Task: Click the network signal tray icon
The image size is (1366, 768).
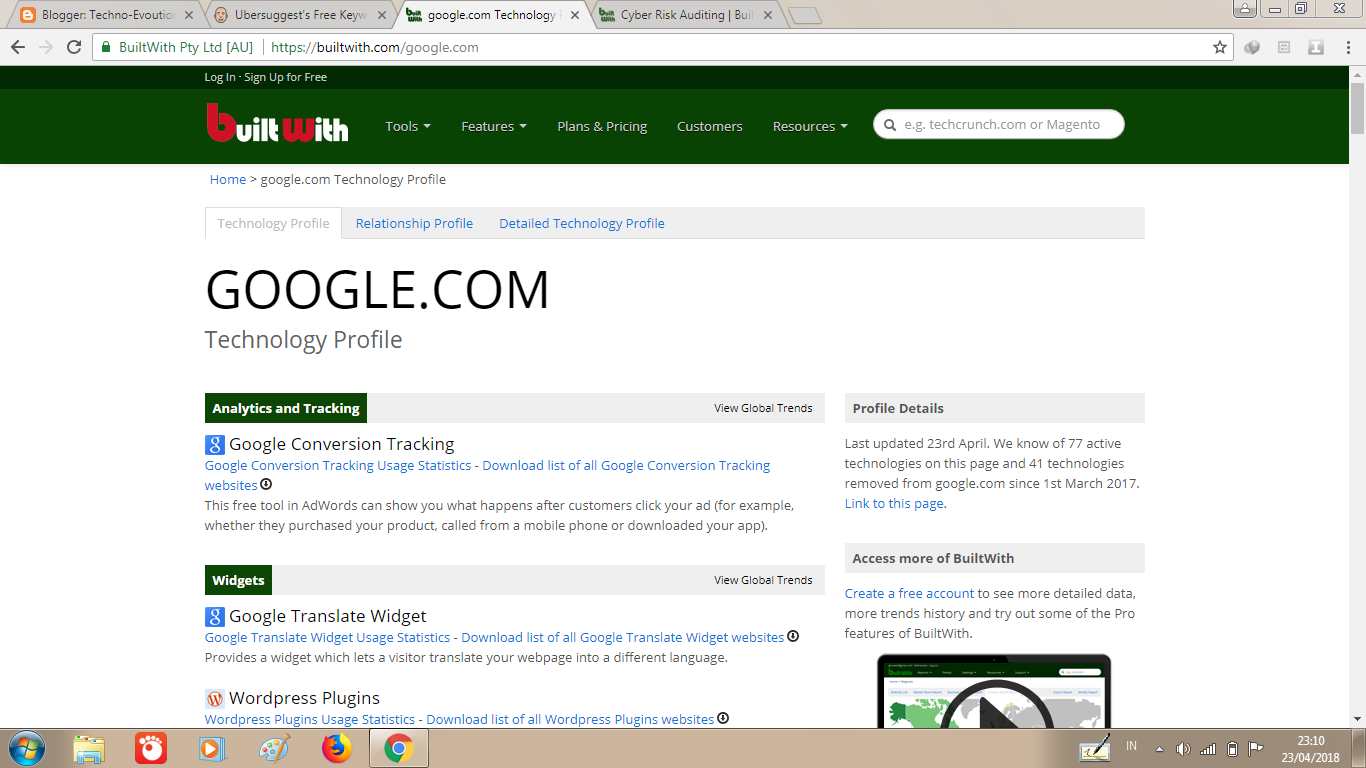Action: [x=1208, y=749]
